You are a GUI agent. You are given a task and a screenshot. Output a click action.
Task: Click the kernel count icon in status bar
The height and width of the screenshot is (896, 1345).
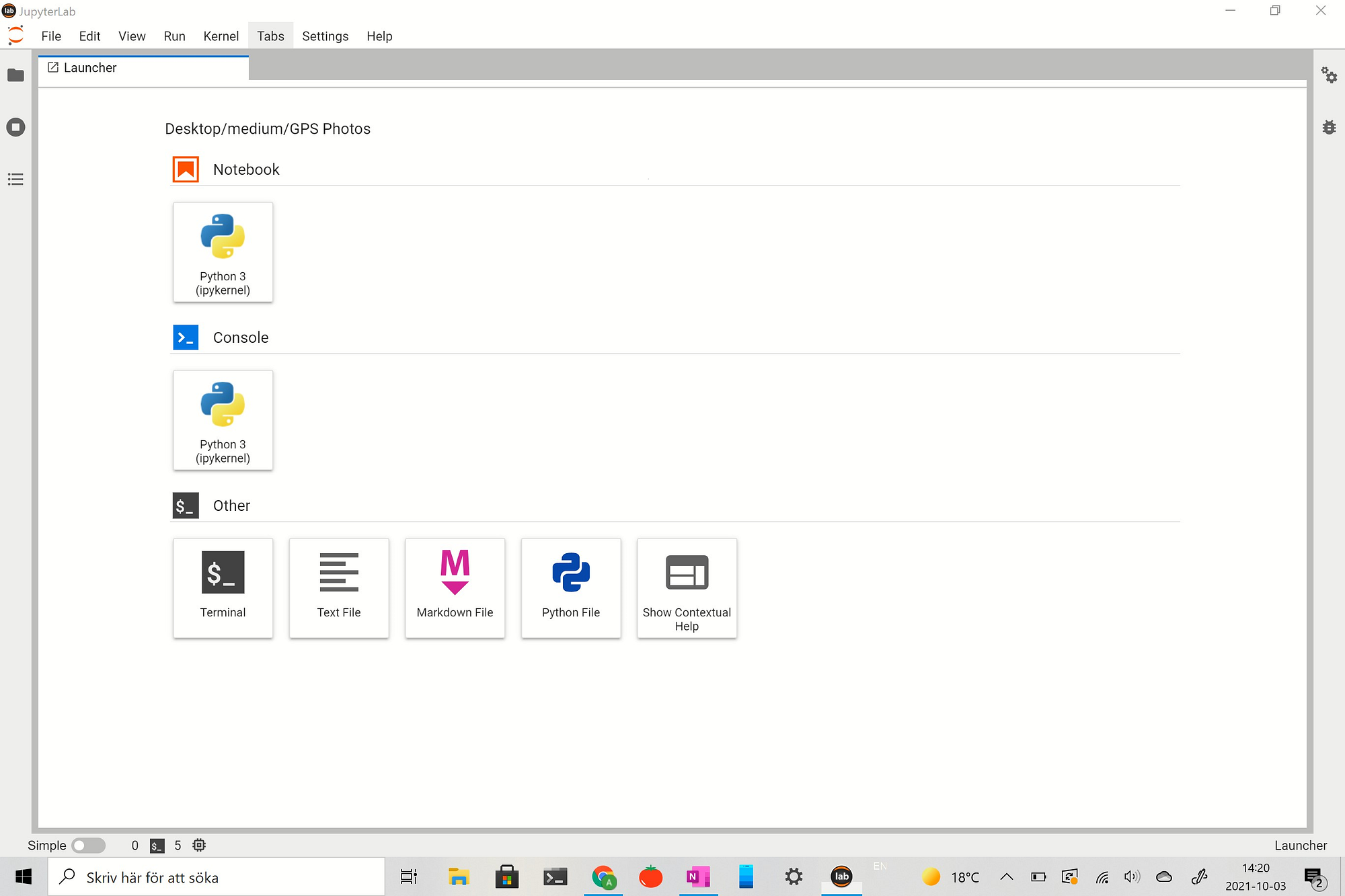[x=199, y=845]
